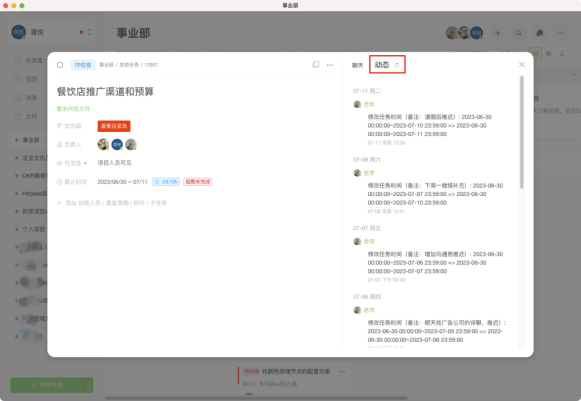
Task: Open the user account switcher arrows
Action: tap(89, 32)
